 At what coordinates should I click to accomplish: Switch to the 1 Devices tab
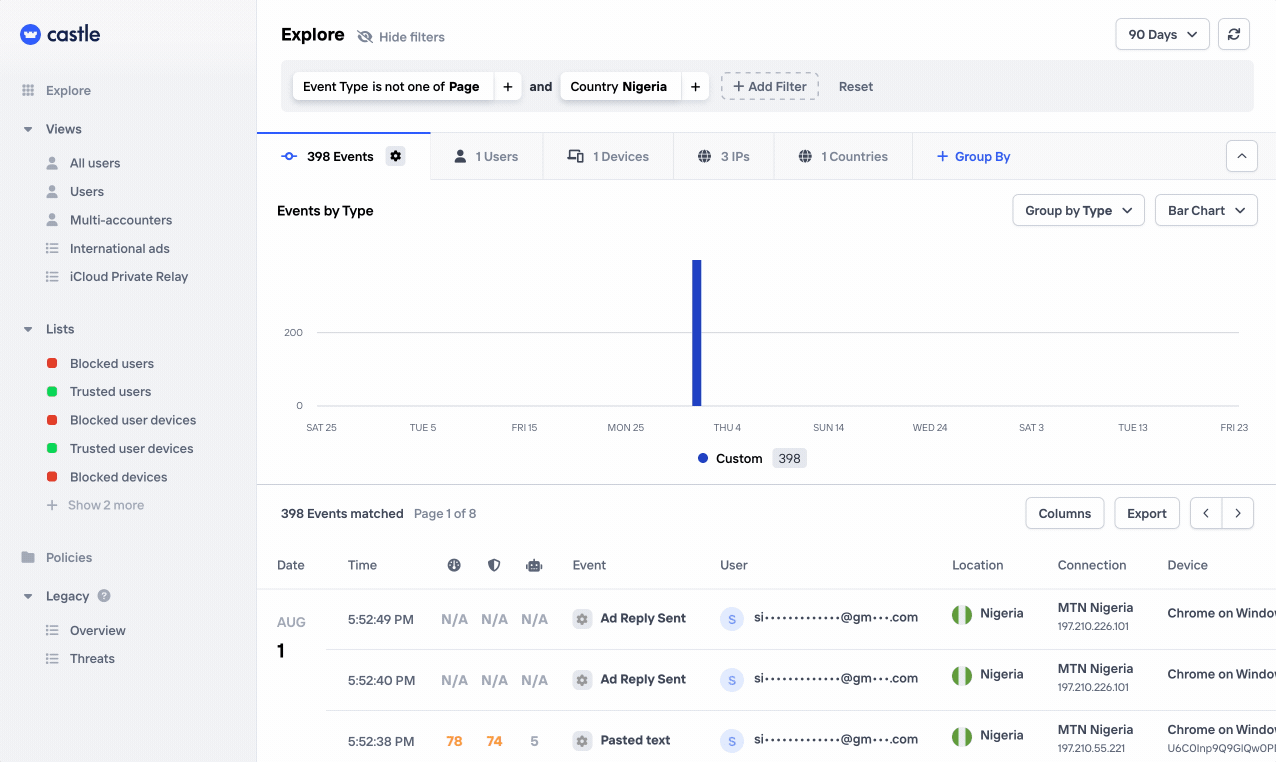[608, 157]
